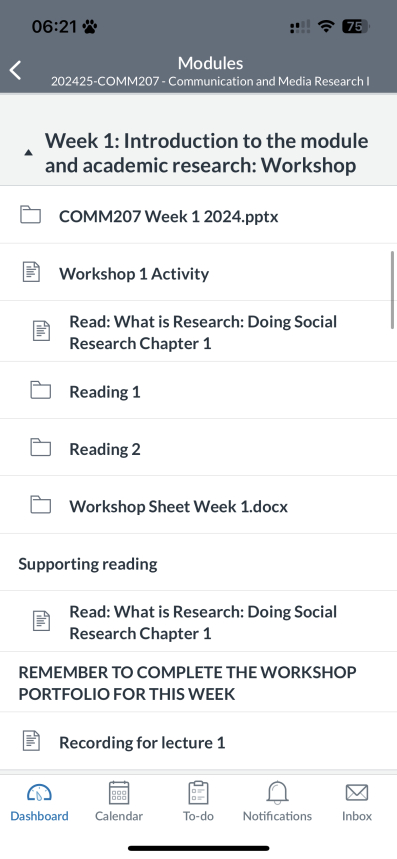Click the vertical scrollbar indicator
This screenshot has width=397, height=859.
(x=392, y=290)
